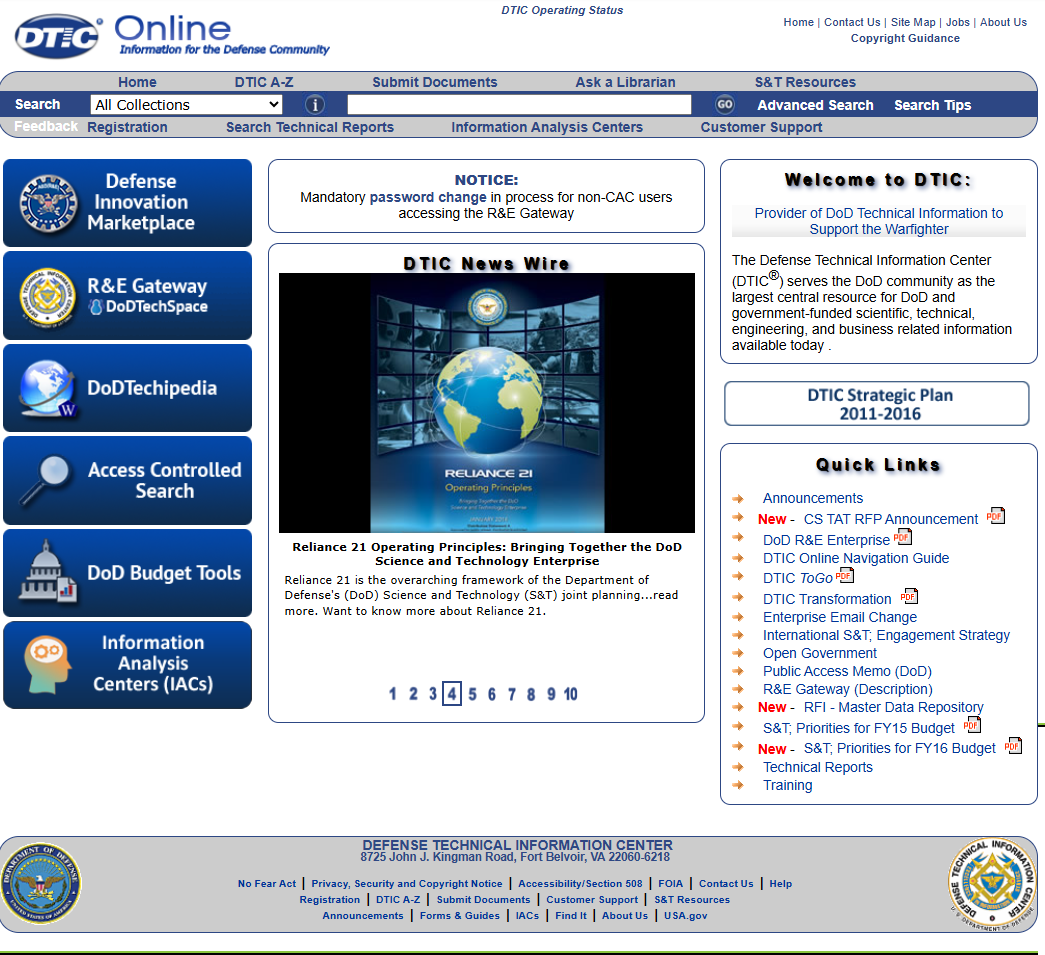Open the PDF icon beside DTIC ToGo
The height and width of the screenshot is (955, 1045).
(845, 575)
